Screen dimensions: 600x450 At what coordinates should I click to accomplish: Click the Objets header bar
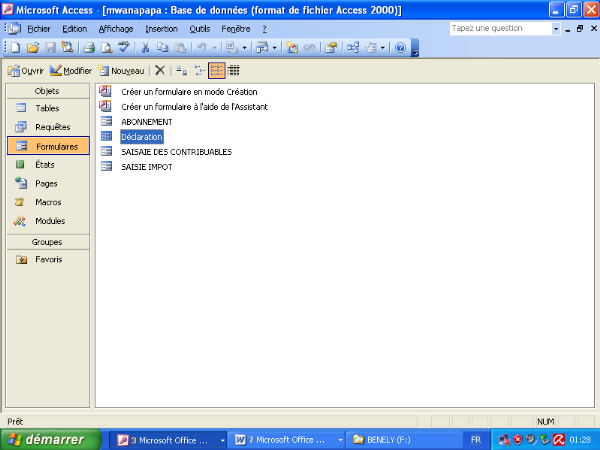[48, 91]
